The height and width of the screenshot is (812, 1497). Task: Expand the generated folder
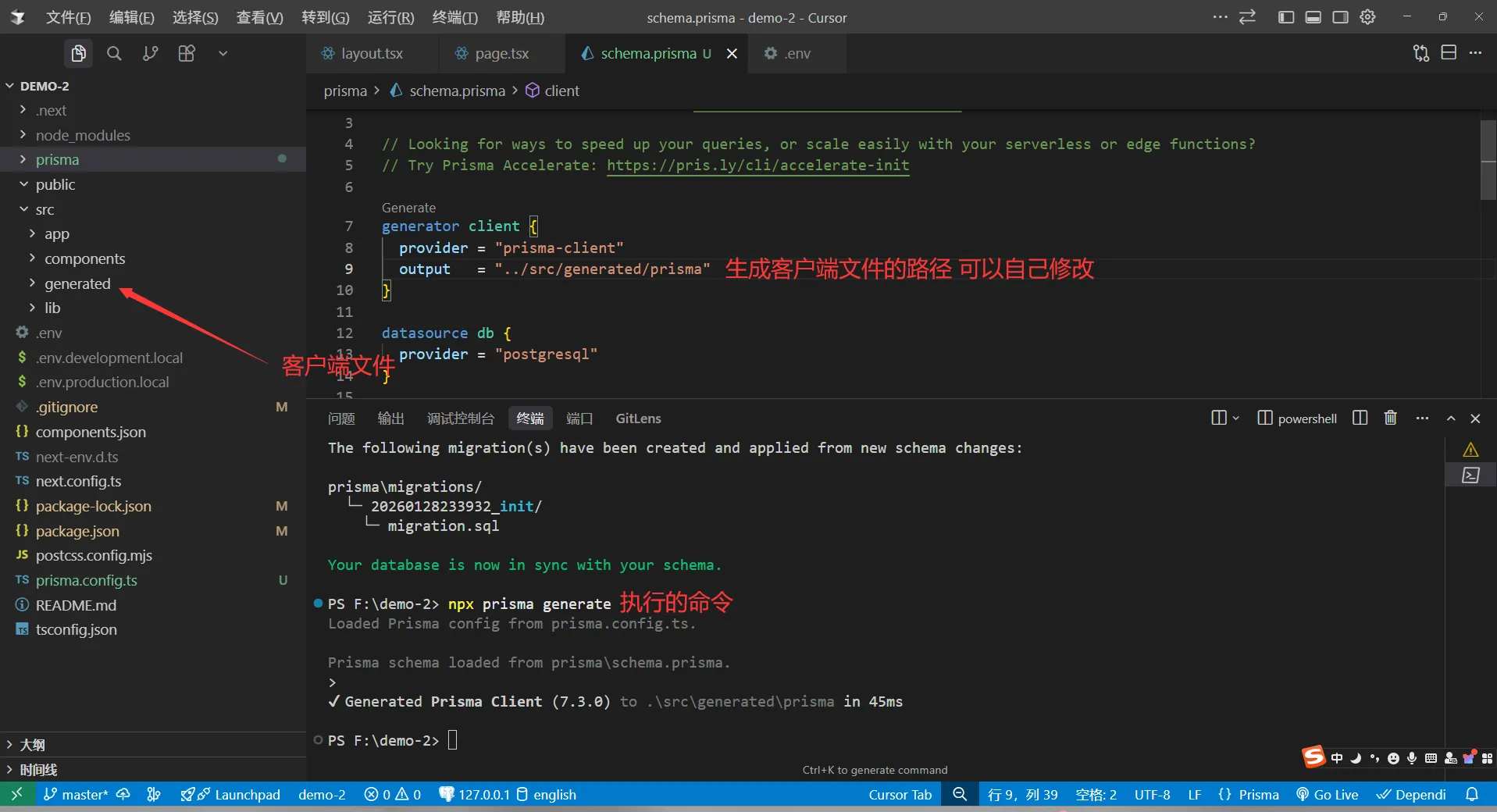[x=77, y=283]
